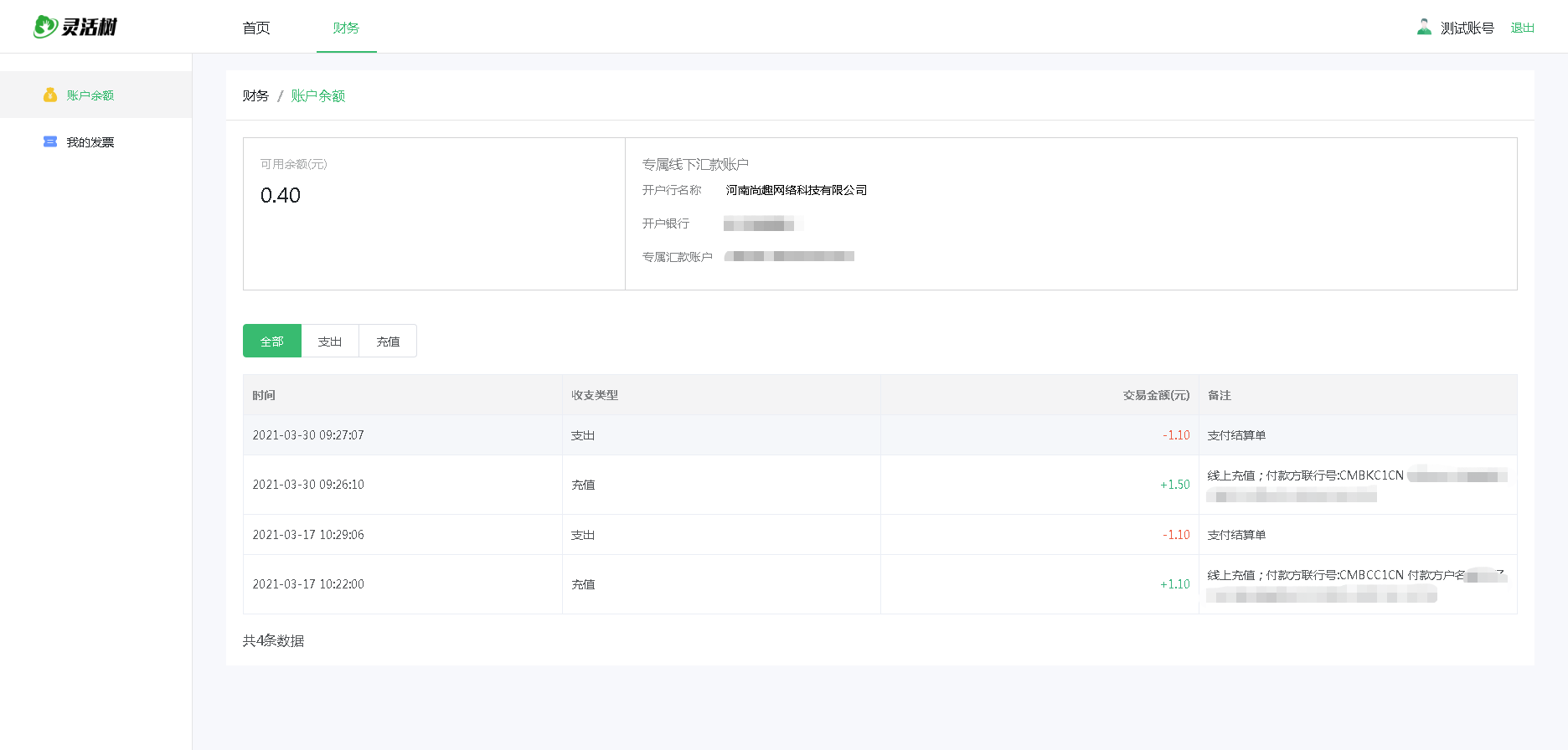Click the 灵活树 logo

[x=75, y=27]
